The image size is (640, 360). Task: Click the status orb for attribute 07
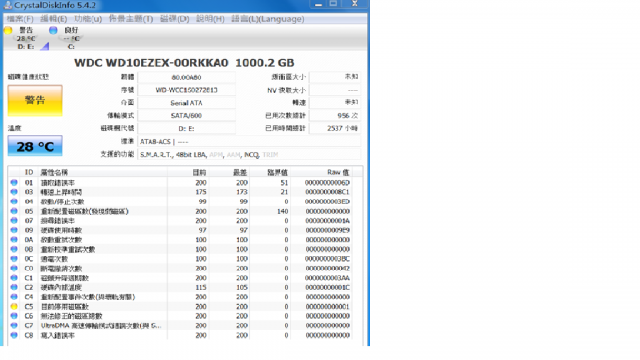(x=14, y=220)
